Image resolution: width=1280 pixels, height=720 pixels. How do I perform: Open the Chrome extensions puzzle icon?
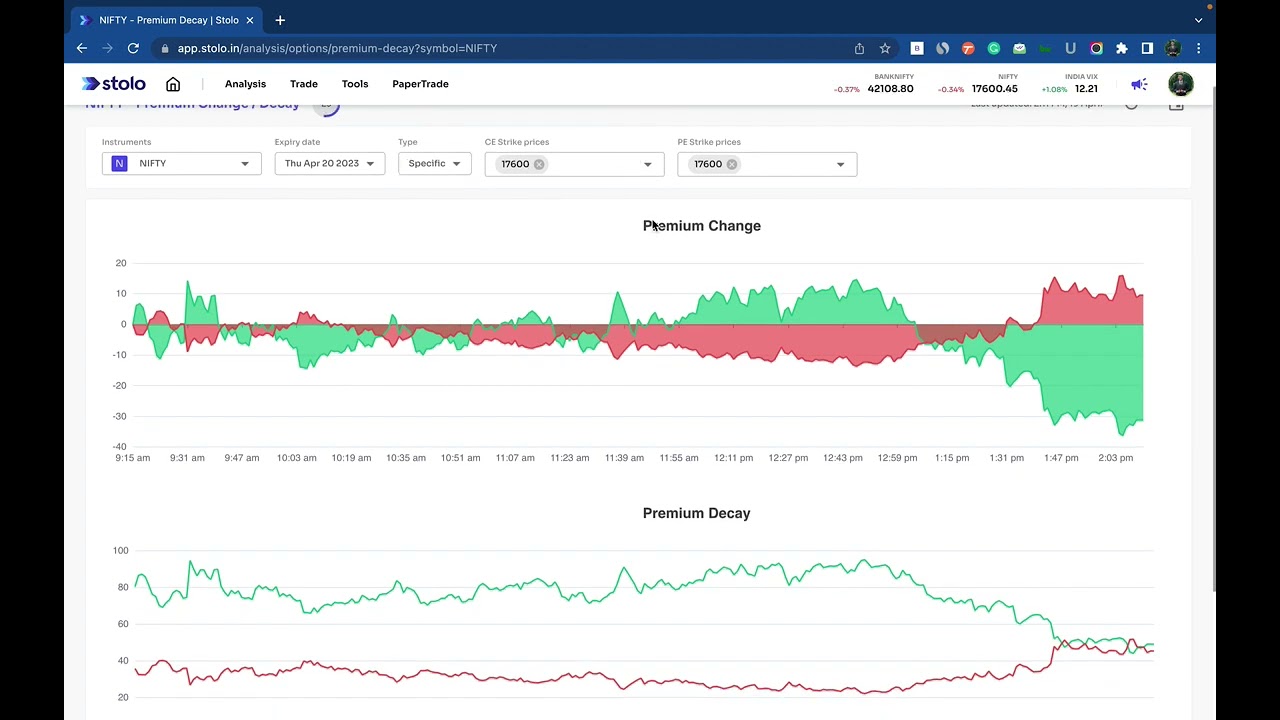point(1122,48)
